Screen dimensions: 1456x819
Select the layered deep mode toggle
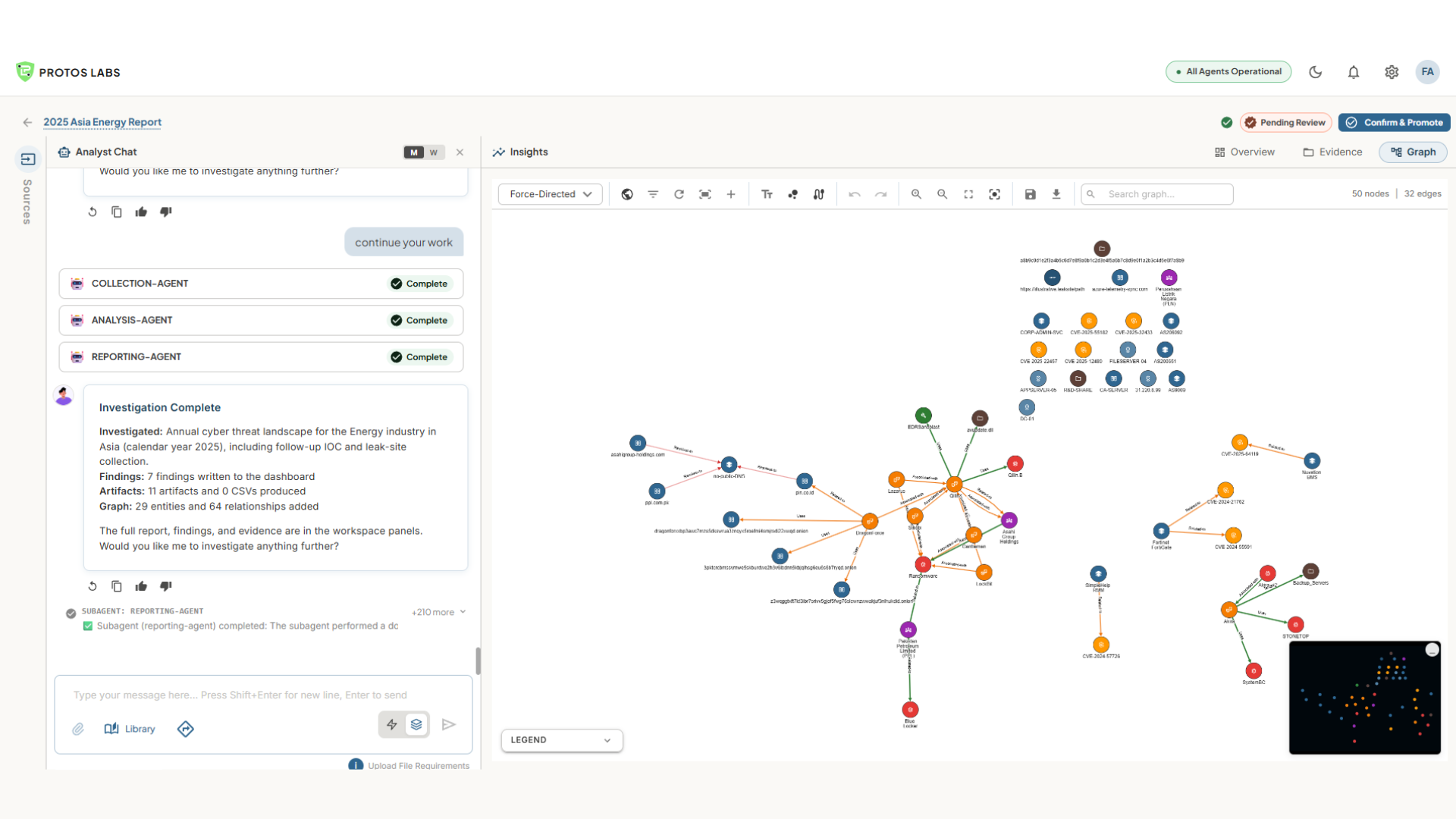click(x=416, y=724)
